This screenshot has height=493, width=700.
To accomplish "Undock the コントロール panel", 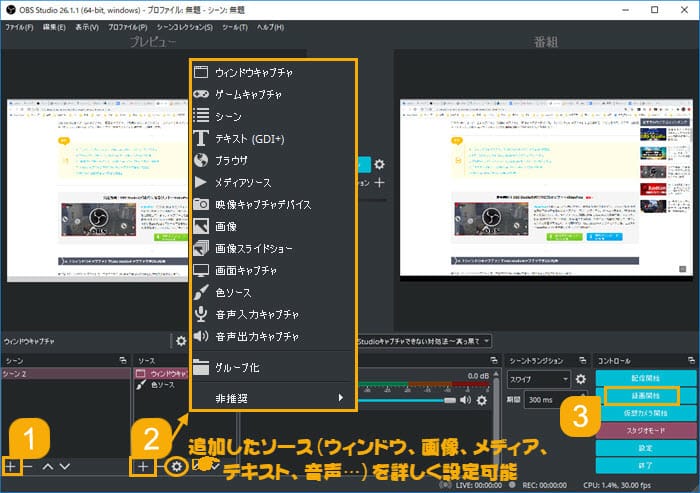I will point(692,360).
